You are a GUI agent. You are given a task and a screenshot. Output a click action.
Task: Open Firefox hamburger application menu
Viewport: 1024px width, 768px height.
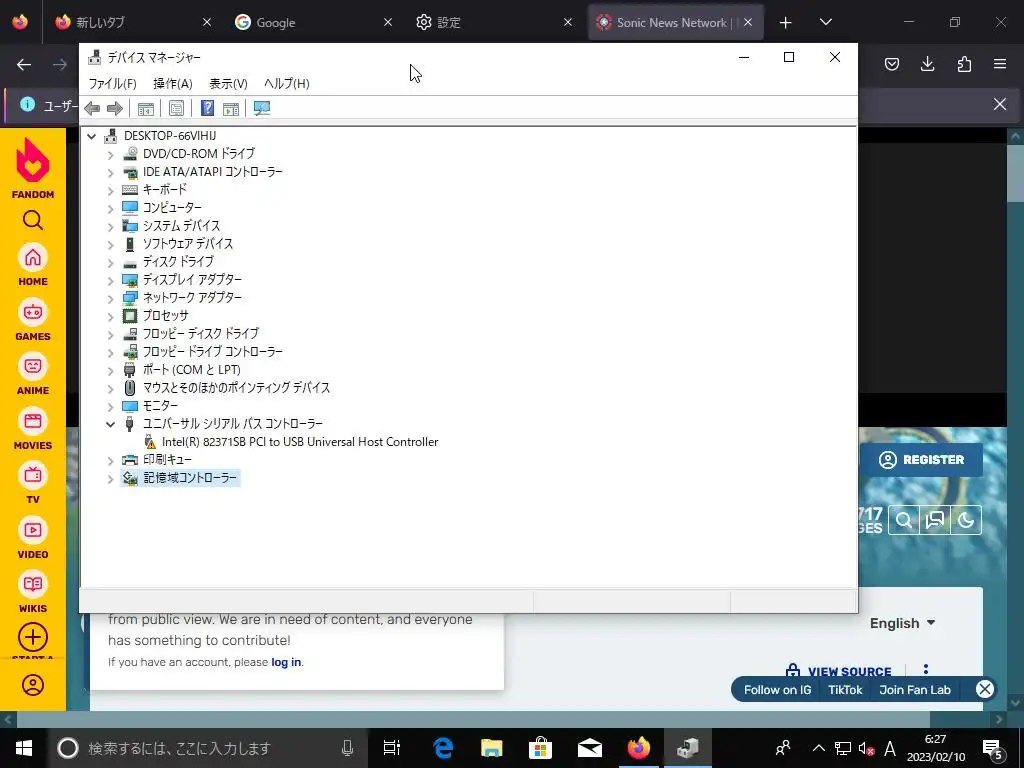click(x=1000, y=64)
